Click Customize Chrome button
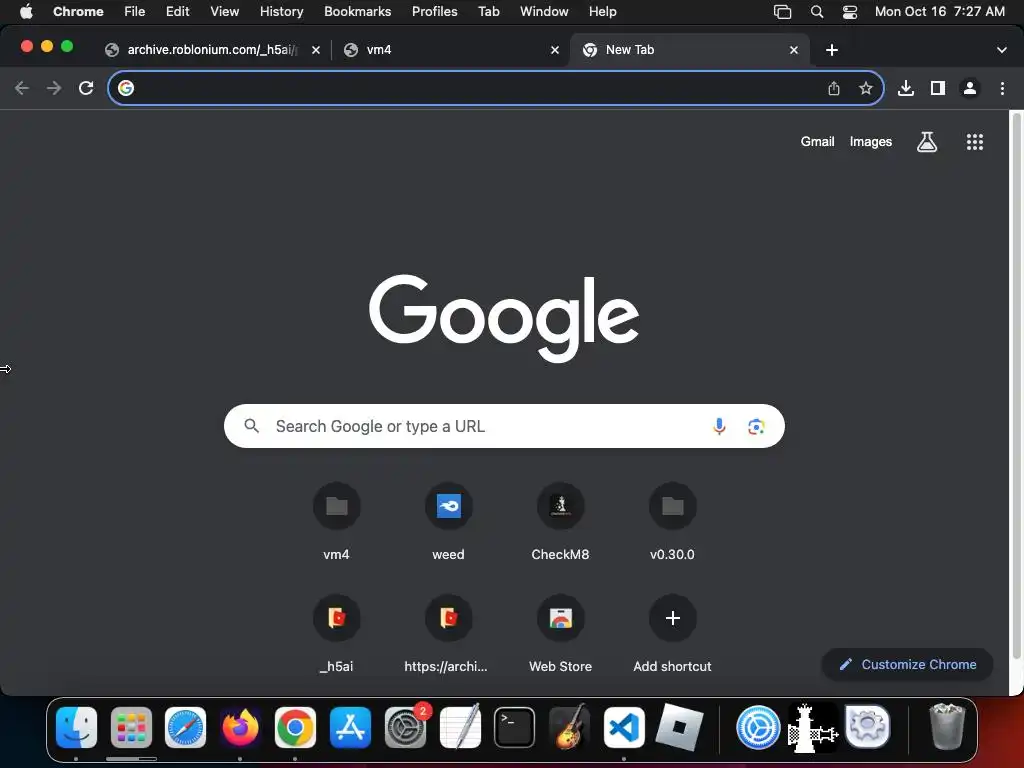Screen dimensions: 1024x768 point(907,664)
